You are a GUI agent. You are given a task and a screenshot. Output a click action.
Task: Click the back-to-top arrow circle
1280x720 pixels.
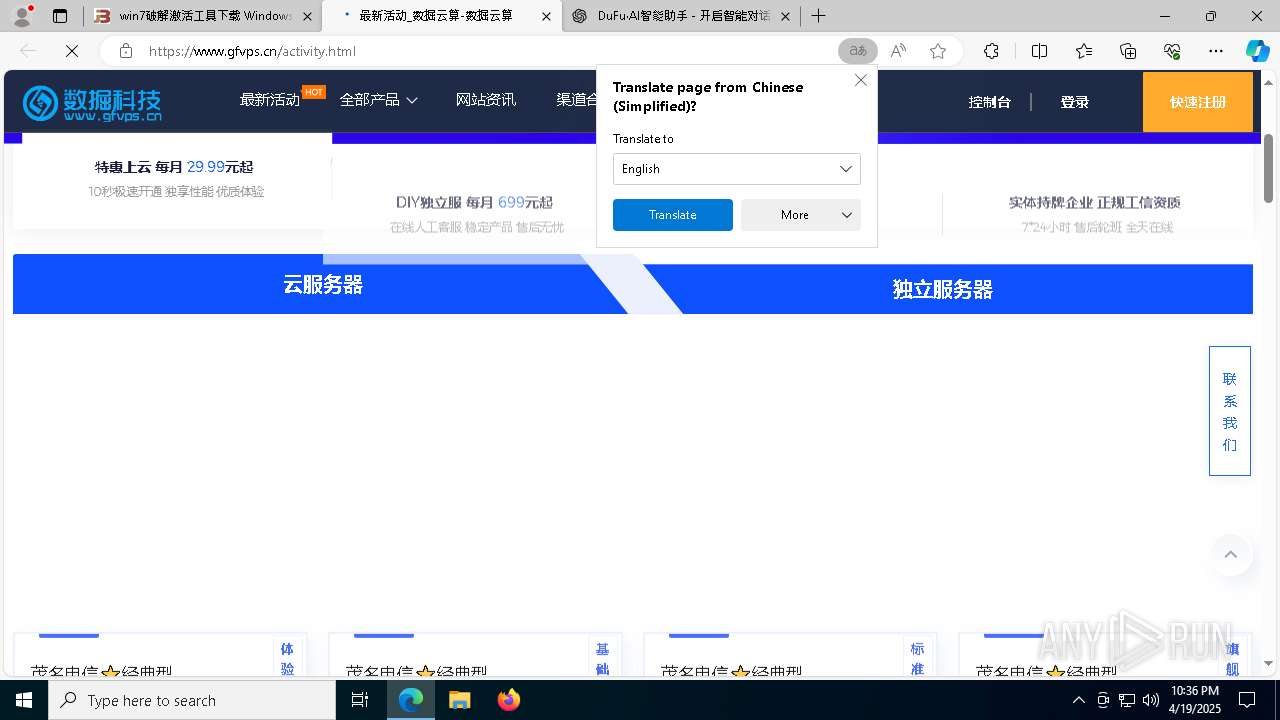1231,554
